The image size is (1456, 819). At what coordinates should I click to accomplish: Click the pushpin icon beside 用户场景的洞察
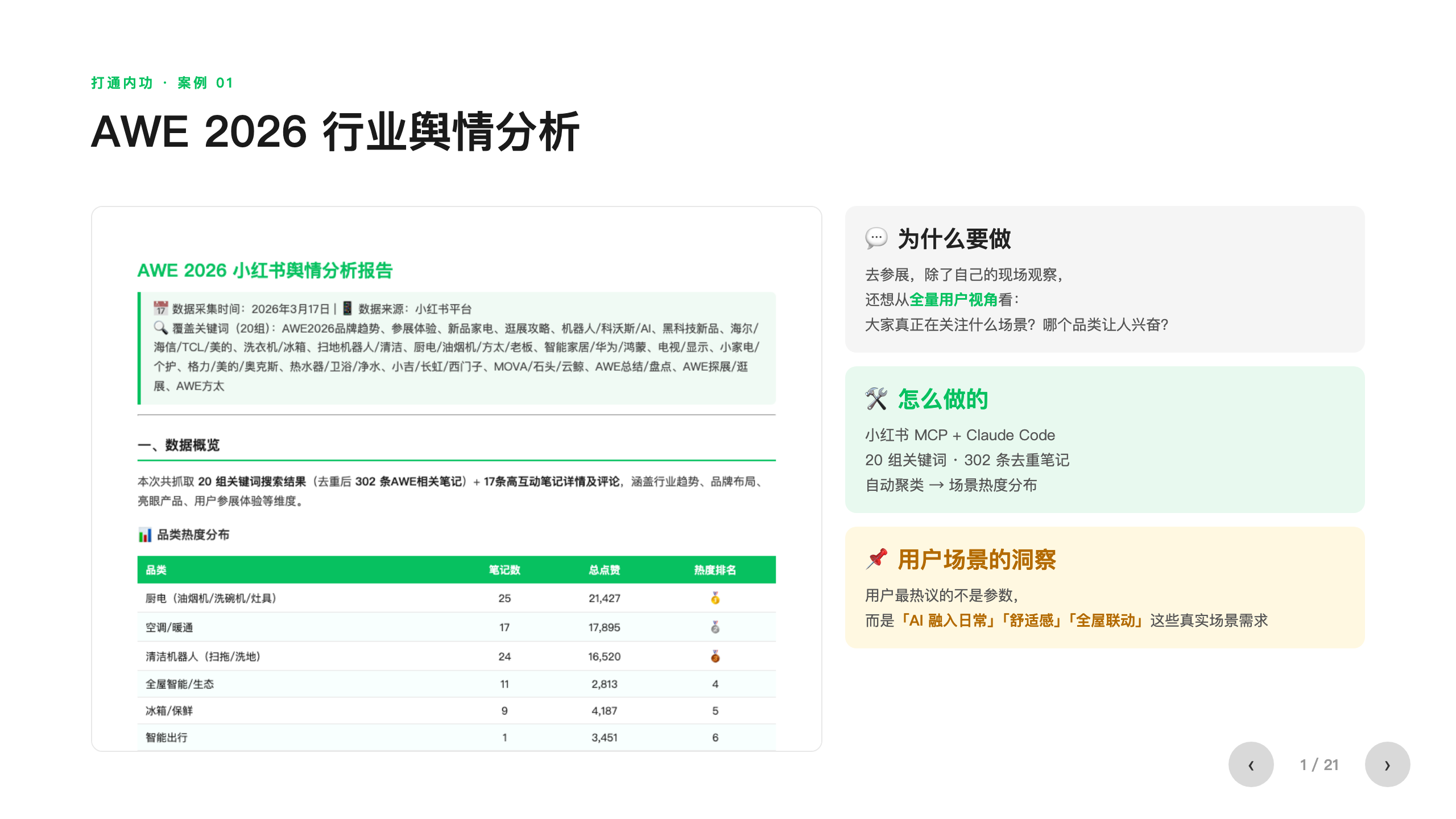click(876, 559)
